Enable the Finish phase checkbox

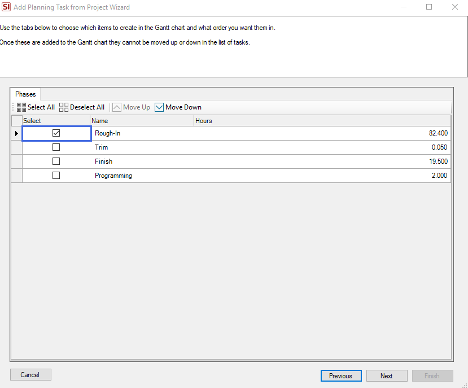pos(56,161)
